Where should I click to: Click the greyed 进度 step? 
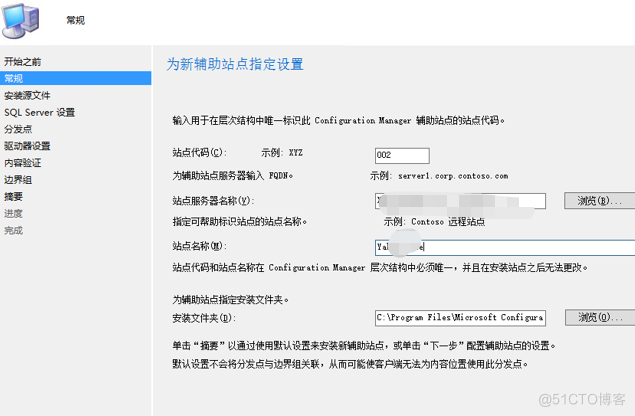pyautogui.click(x=13, y=213)
